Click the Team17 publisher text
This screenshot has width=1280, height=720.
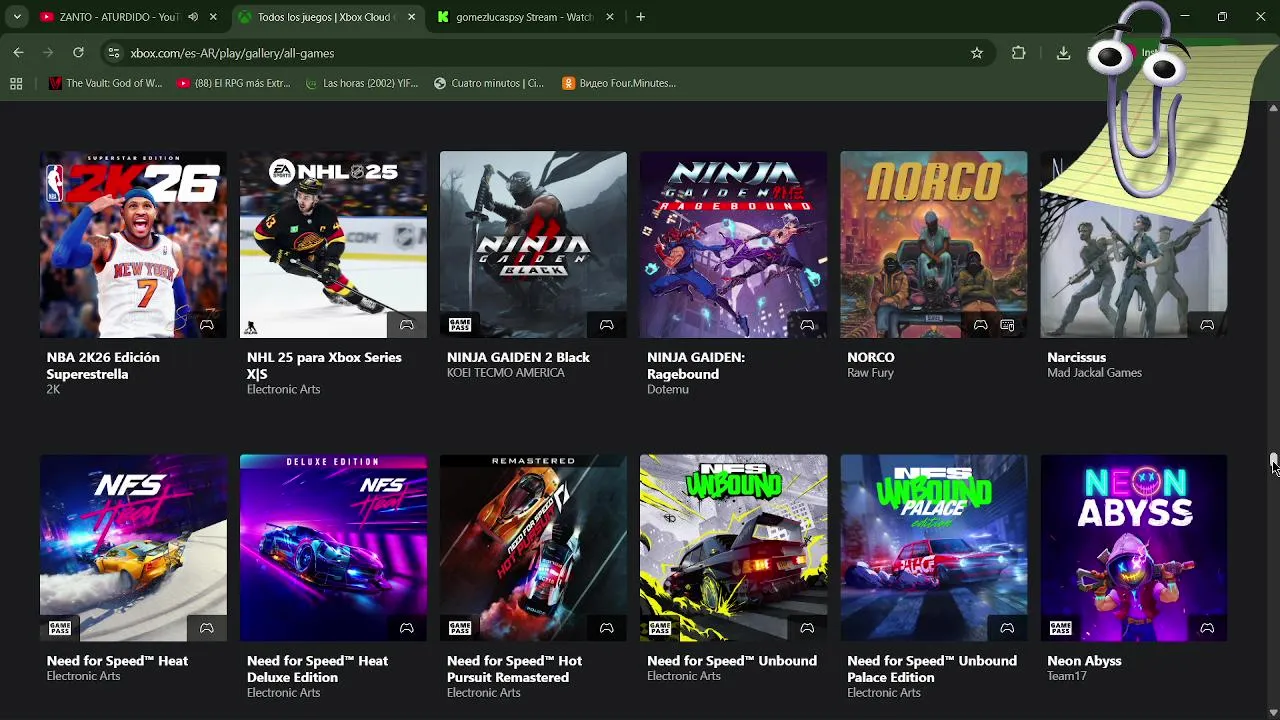(1066, 676)
